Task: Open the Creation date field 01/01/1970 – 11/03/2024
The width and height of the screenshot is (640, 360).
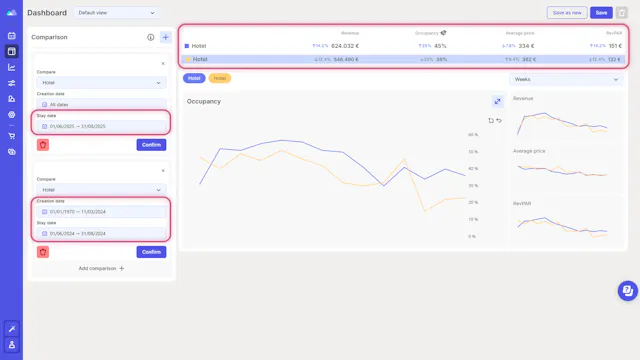Action: coord(101,211)
